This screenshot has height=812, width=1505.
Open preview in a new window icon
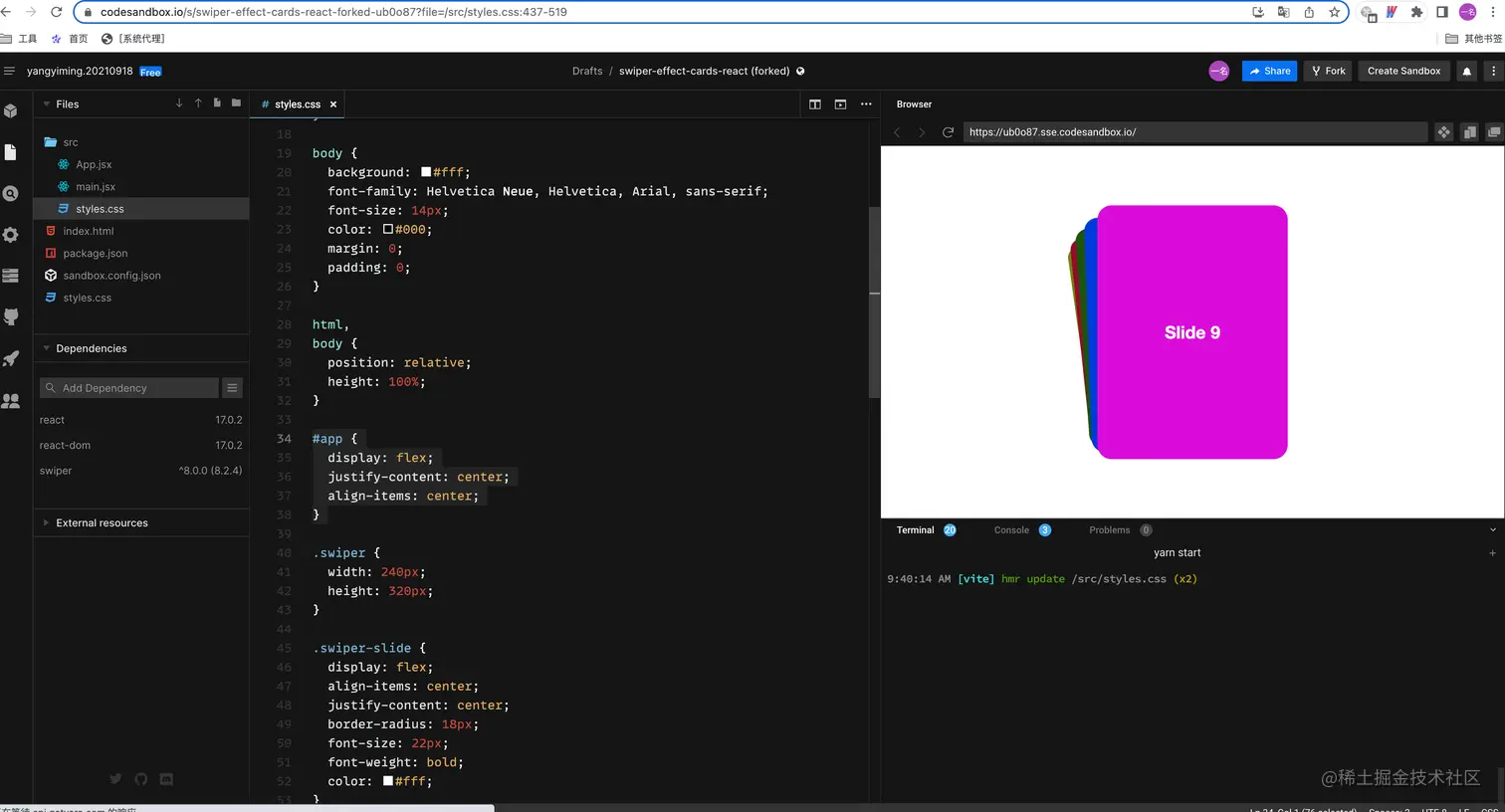[x=1493, y=132]
